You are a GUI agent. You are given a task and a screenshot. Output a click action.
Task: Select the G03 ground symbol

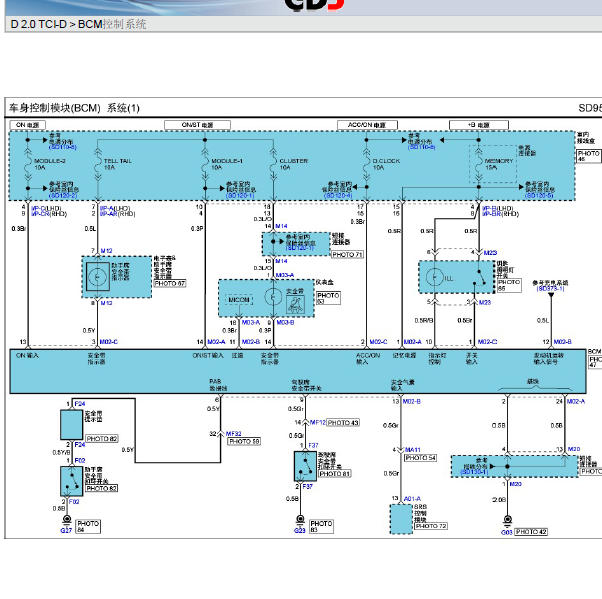508,521
